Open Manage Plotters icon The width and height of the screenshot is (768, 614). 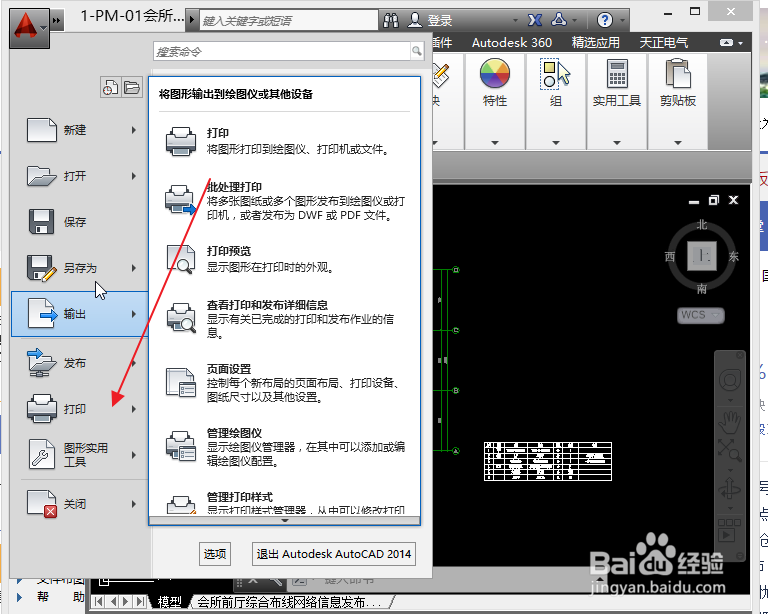181,446
